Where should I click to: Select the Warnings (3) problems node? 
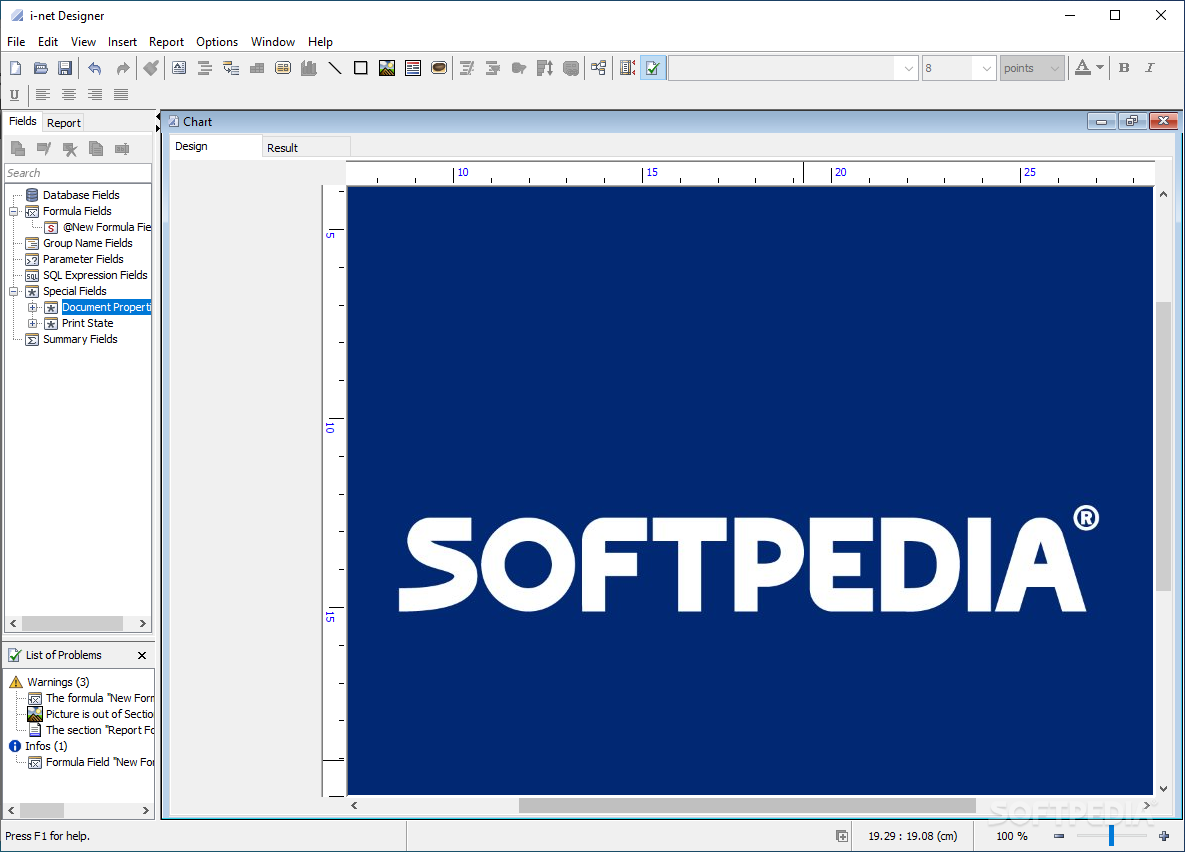click(58, 682)
